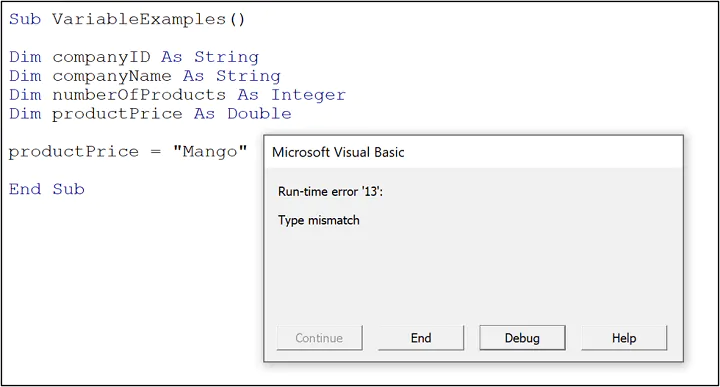This screenshot has height=387, width=720.
Task: Click the Microsoft Visual Basic dialog title
Action: coord(338,152)
